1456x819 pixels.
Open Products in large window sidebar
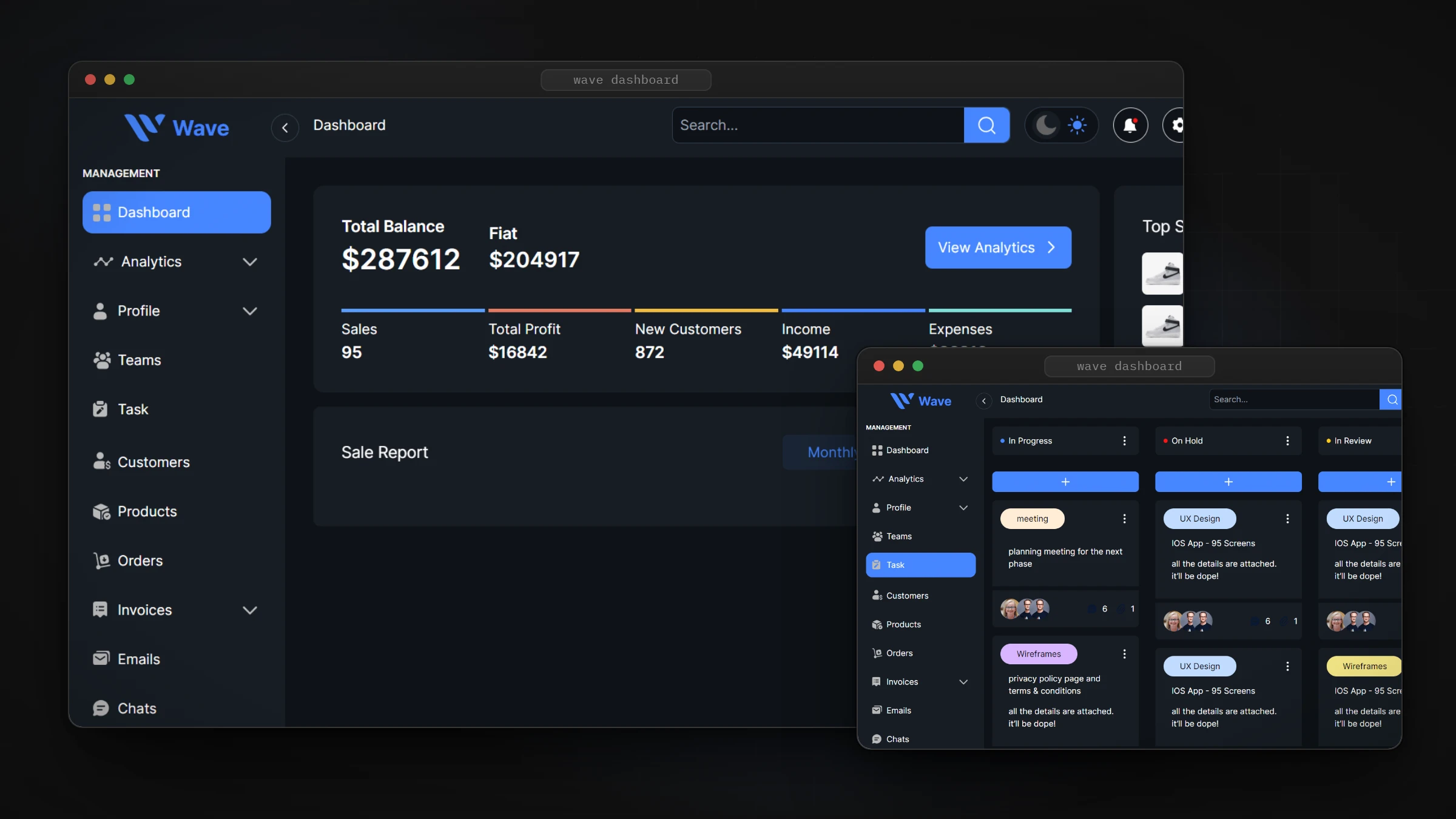click(177, 511)
